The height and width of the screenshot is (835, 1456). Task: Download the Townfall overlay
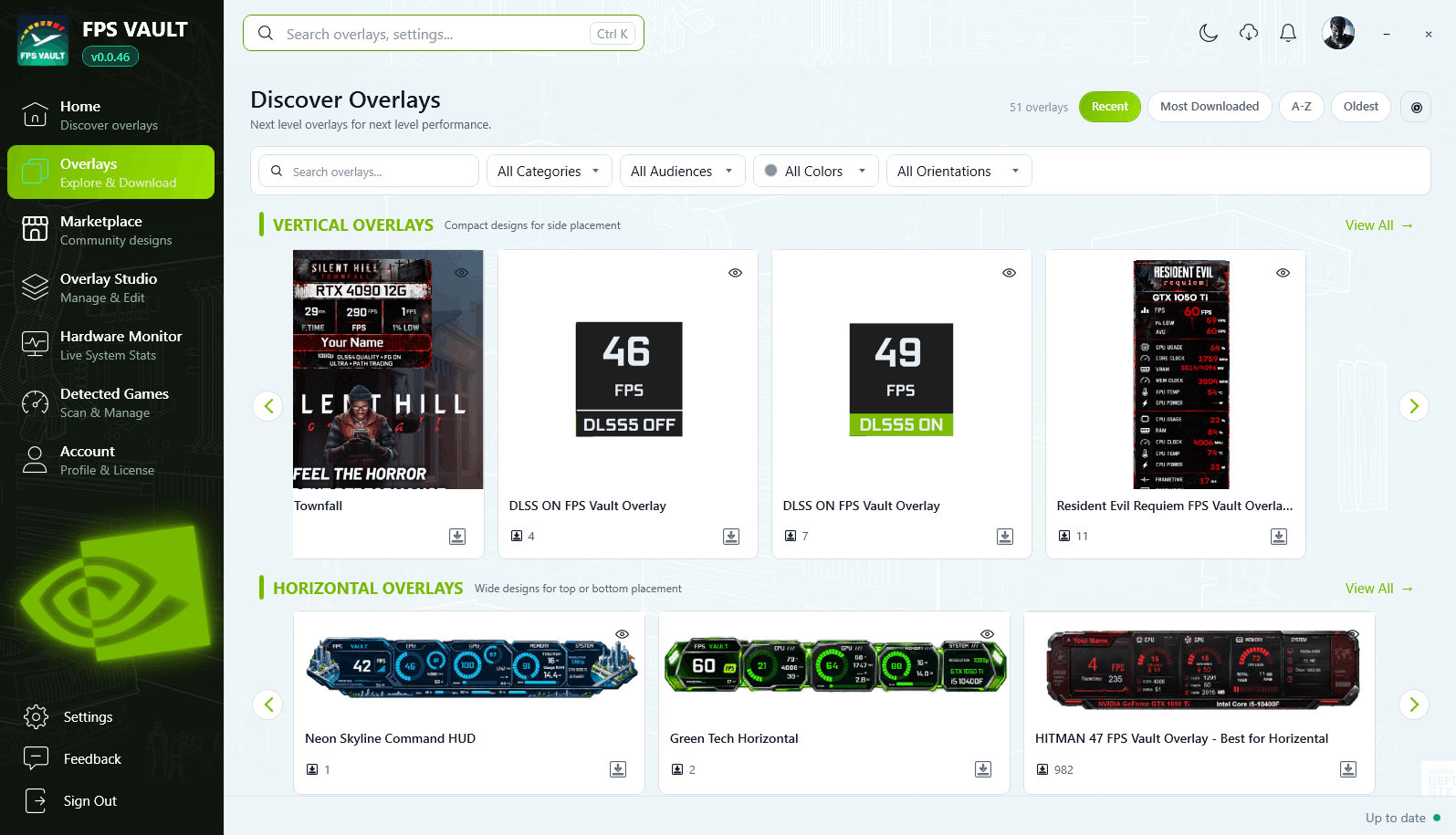click(x=457, y=537)
